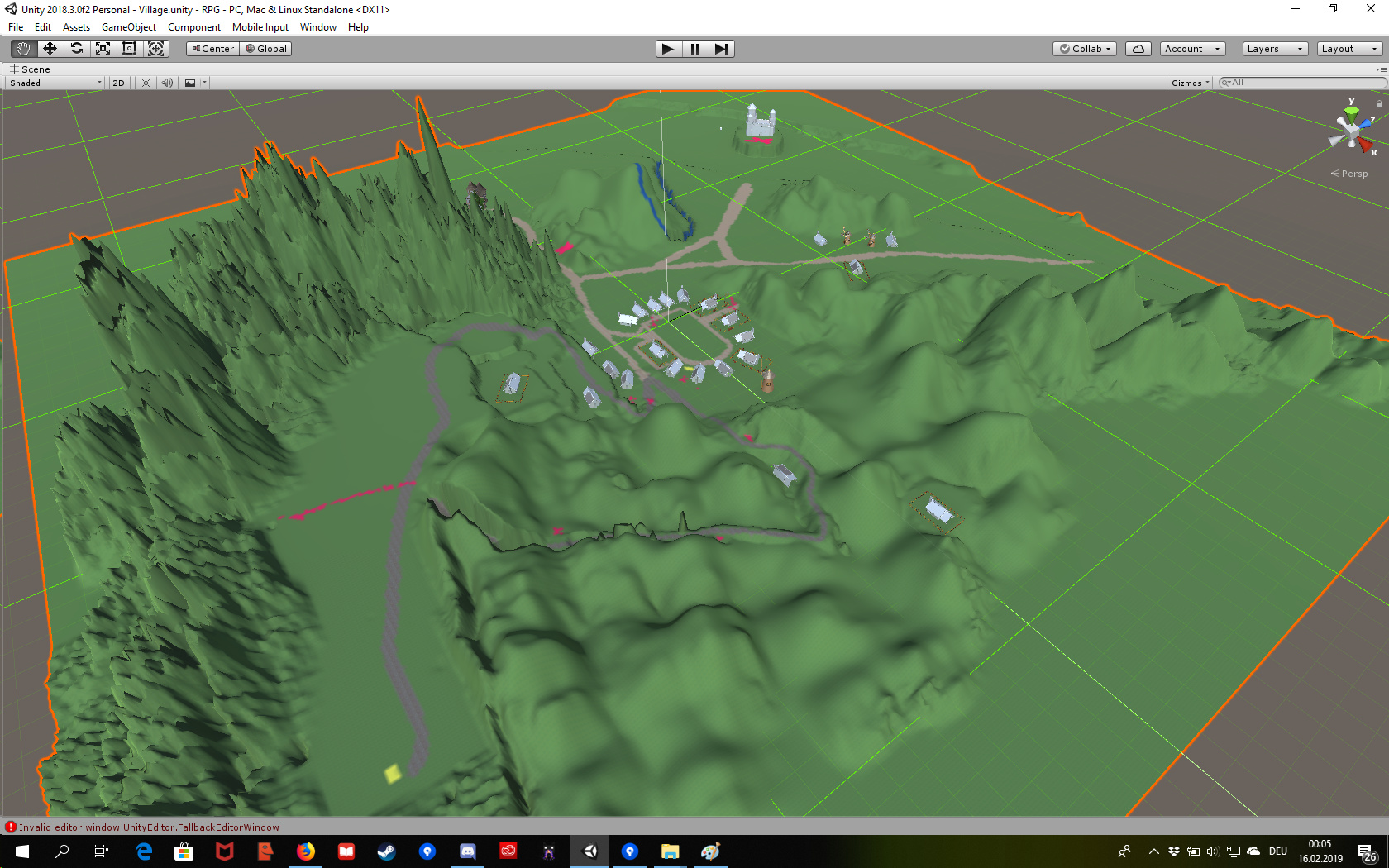Select the yellow object near path end

[x=393, y=773]
